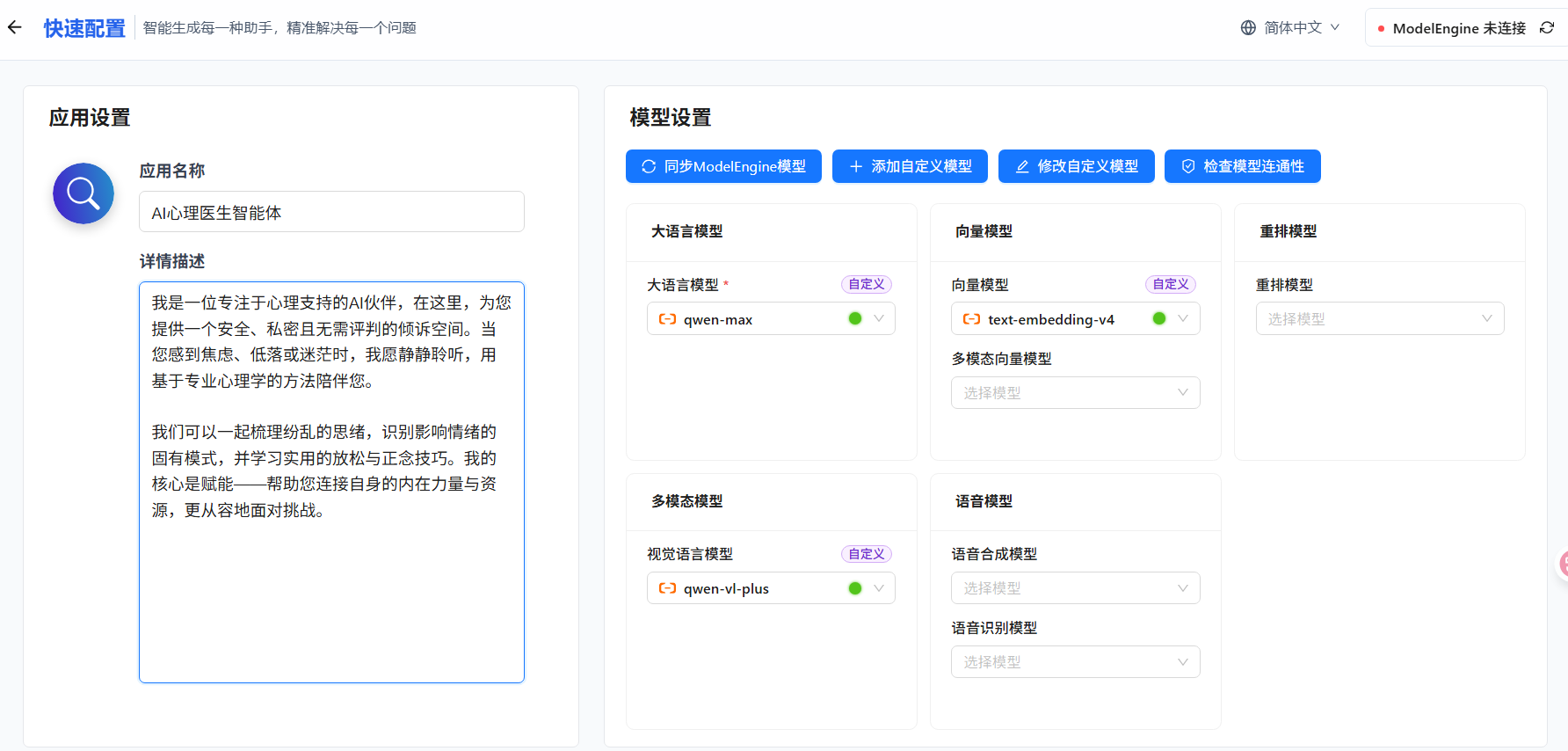Click the 快速配置 page title
This screenshot has height=751, width=1568.
pyautogui.click(x=84, y=28)
